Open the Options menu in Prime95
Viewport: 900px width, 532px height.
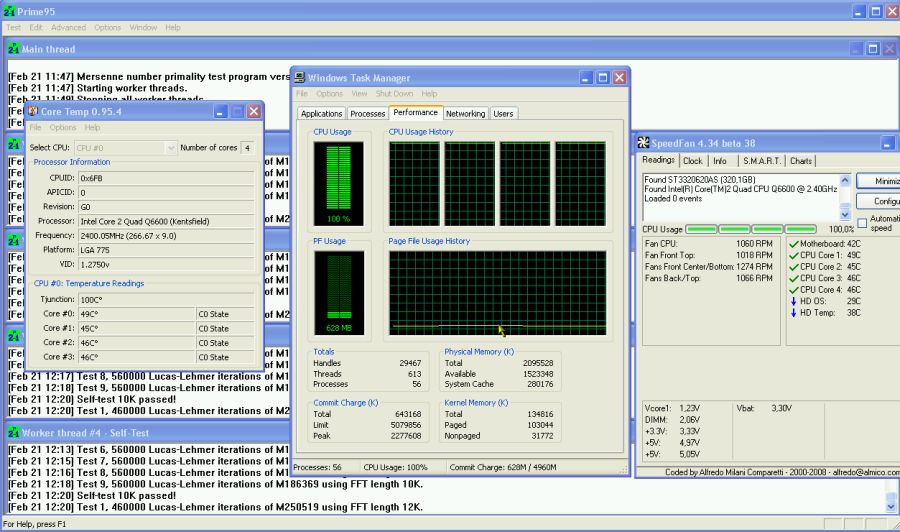(108, 27)
